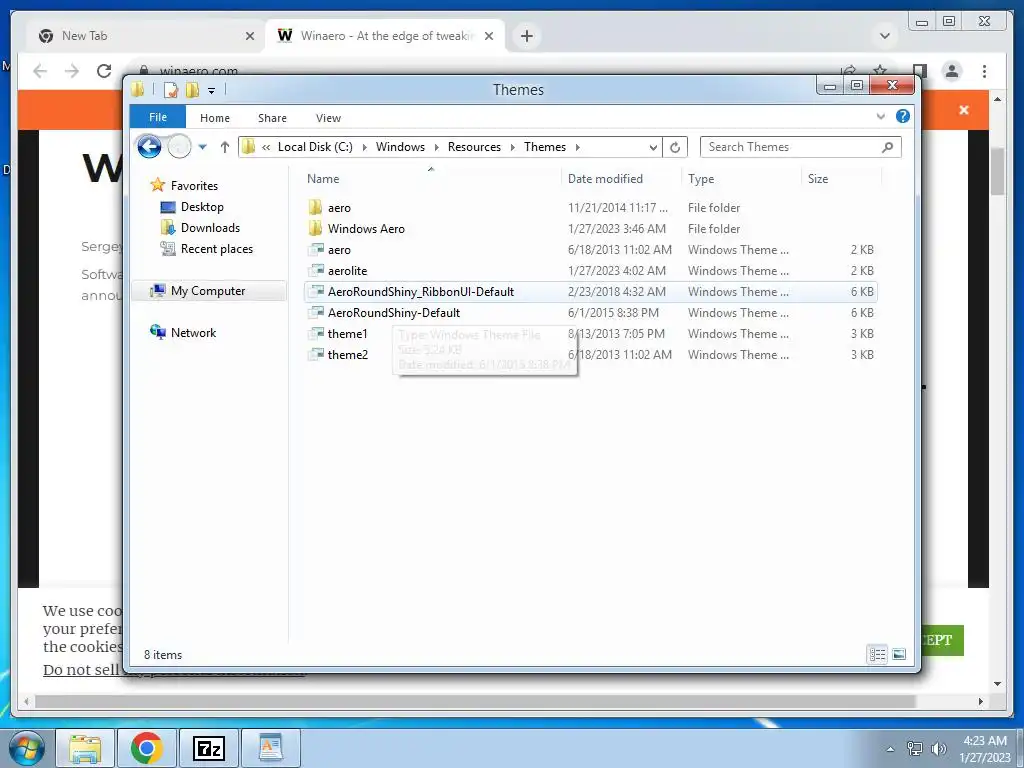Switch to Large icons view in status bar

point(899,654)
